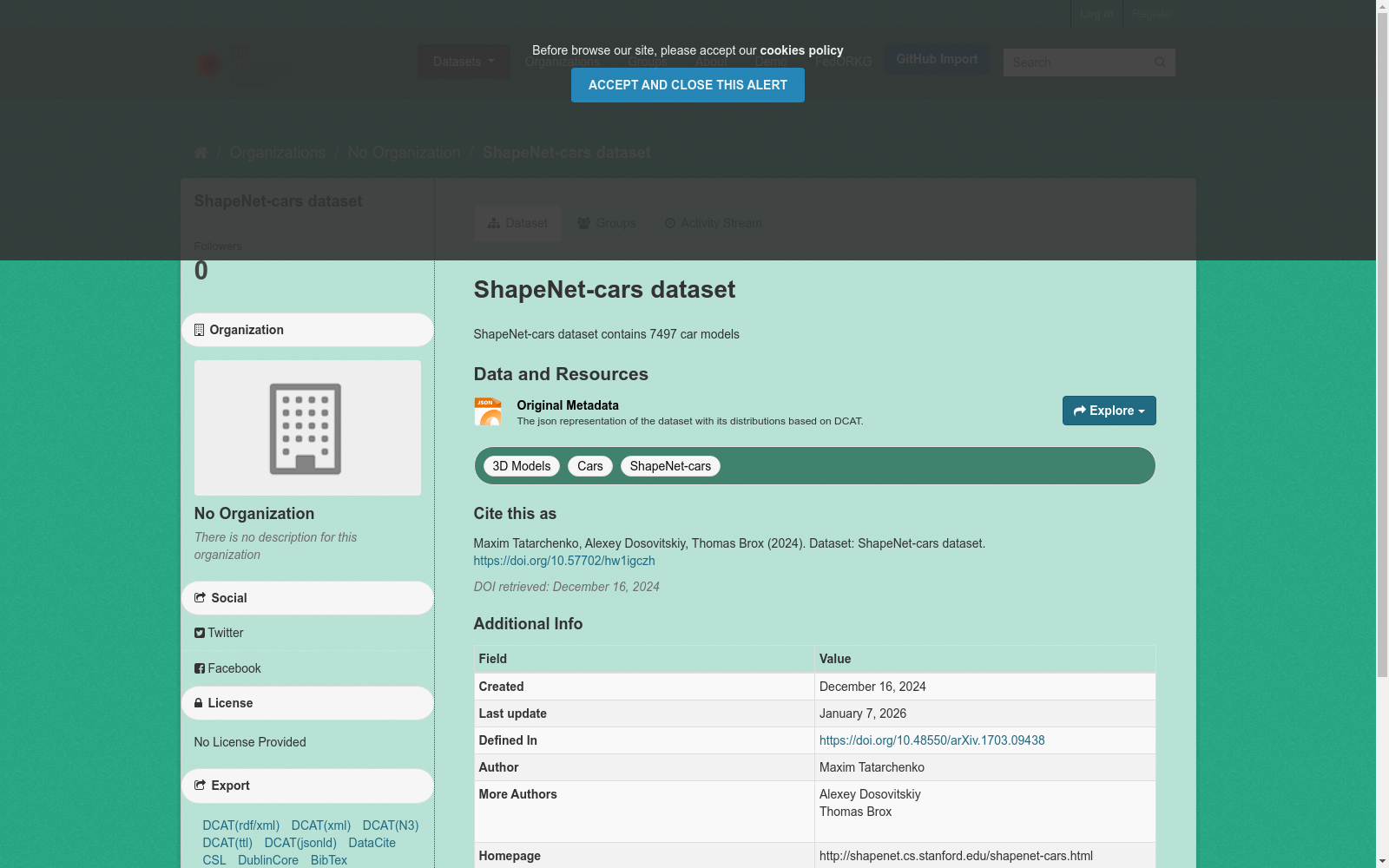This screenshot has width=1389, height=868.
Task: Click the scrollbar down arrow
Action: pos(1382,861)
